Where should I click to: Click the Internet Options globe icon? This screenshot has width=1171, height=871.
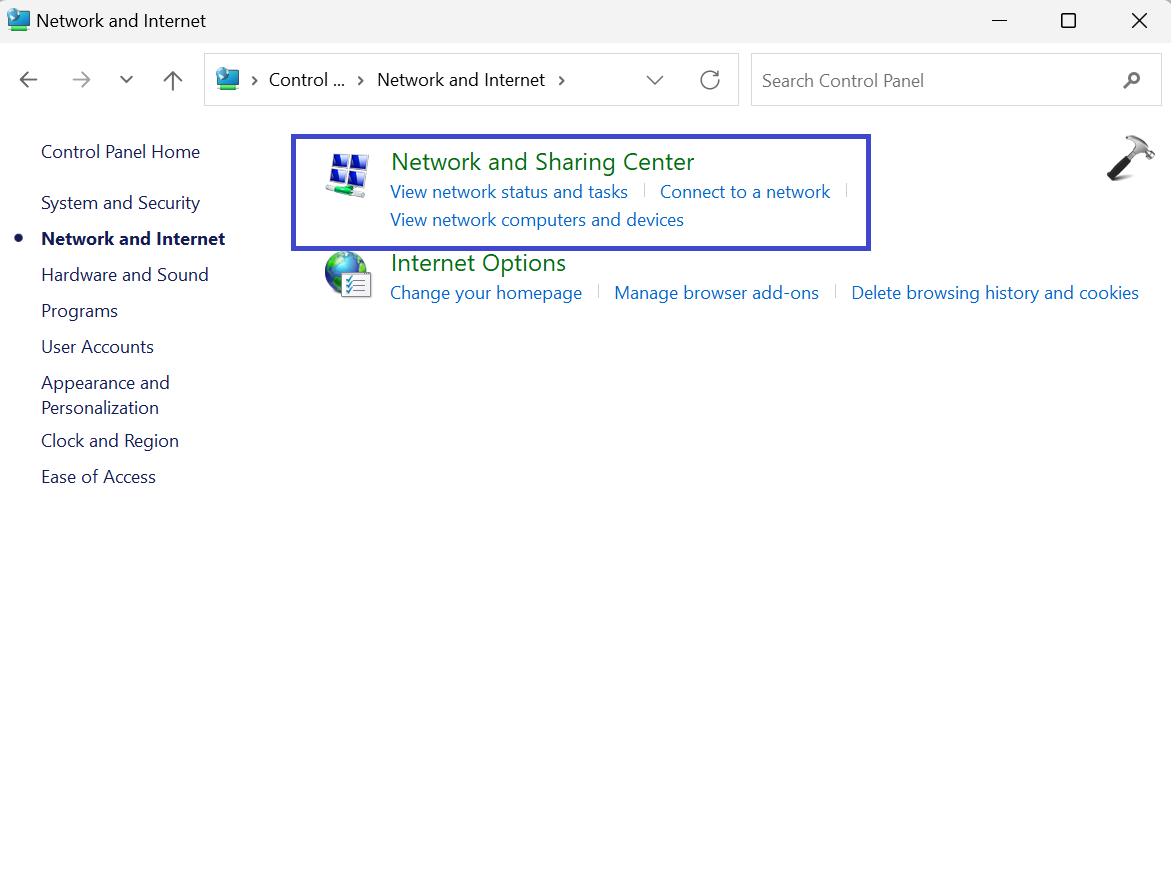click(x=347, y=275)
